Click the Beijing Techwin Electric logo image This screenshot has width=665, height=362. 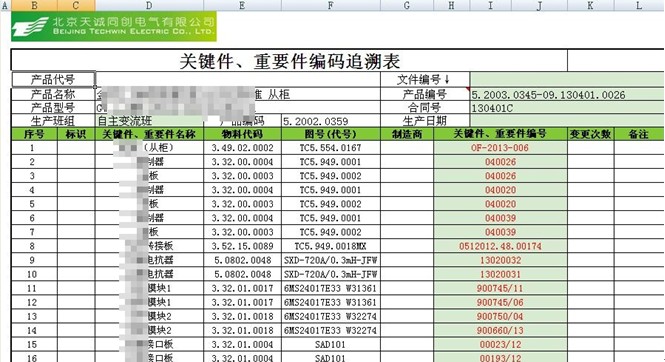pyautogui.click(x=114, y=26)
